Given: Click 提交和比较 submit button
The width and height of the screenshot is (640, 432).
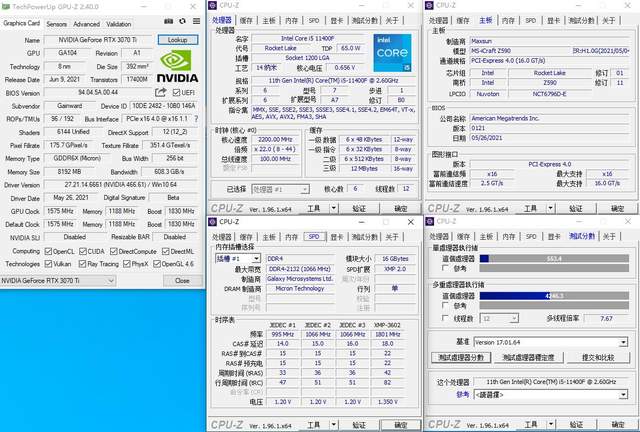Looking at the screenshot, I should (x=598, y=357).
